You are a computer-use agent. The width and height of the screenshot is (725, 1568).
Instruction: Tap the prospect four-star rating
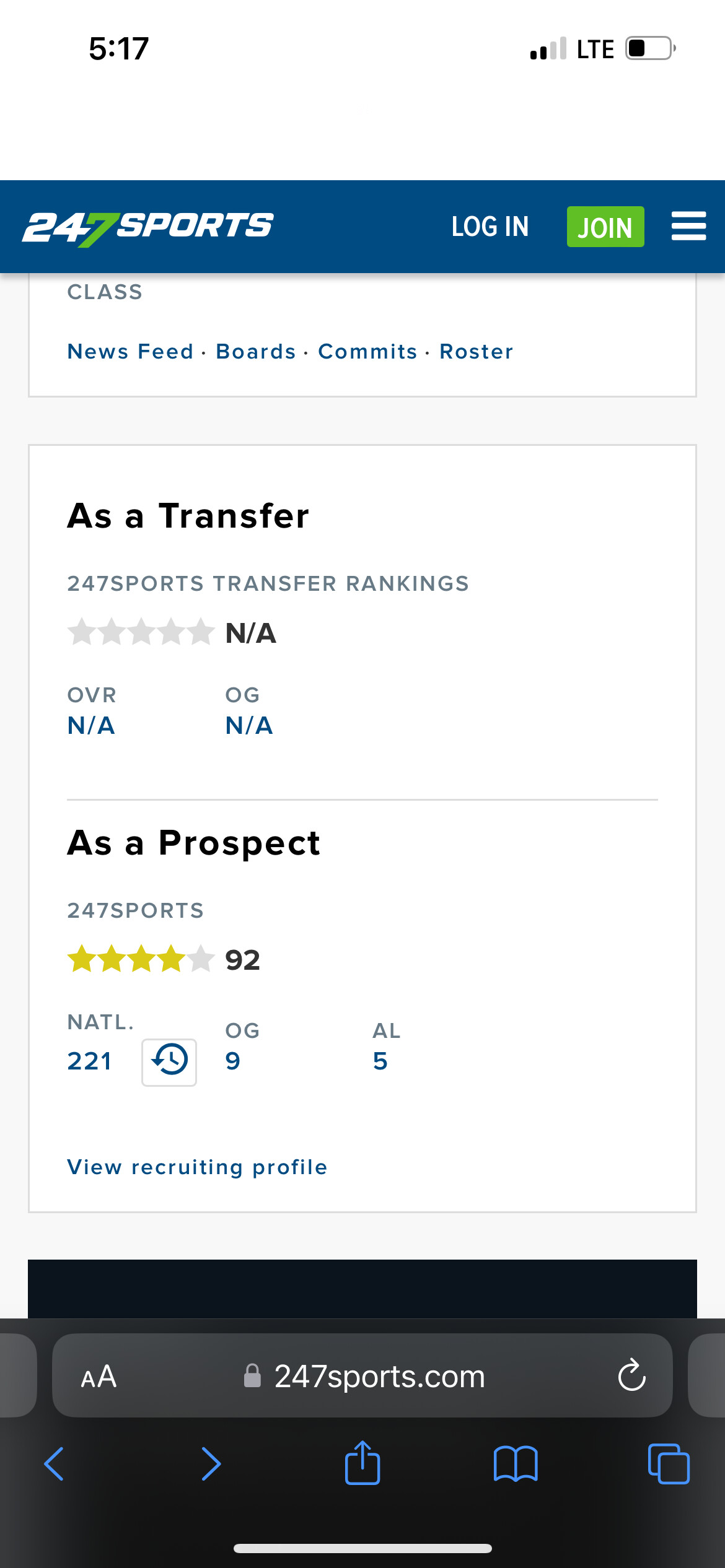[x=141, y=959]
